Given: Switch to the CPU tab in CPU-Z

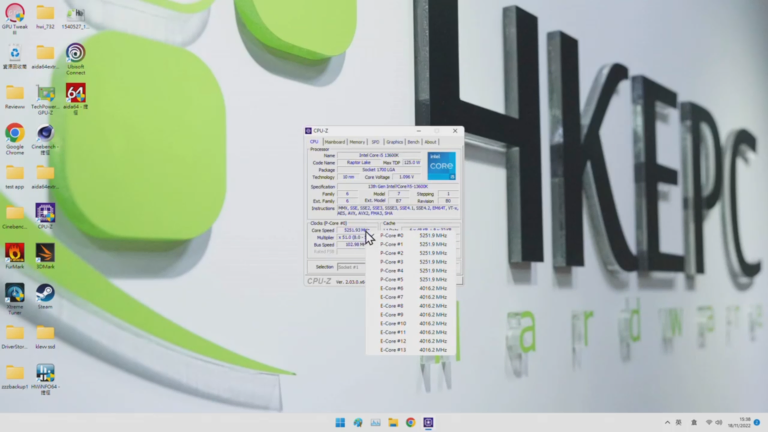Looking at the screenshot, I should pyautogui.click(x=314, y=142).
